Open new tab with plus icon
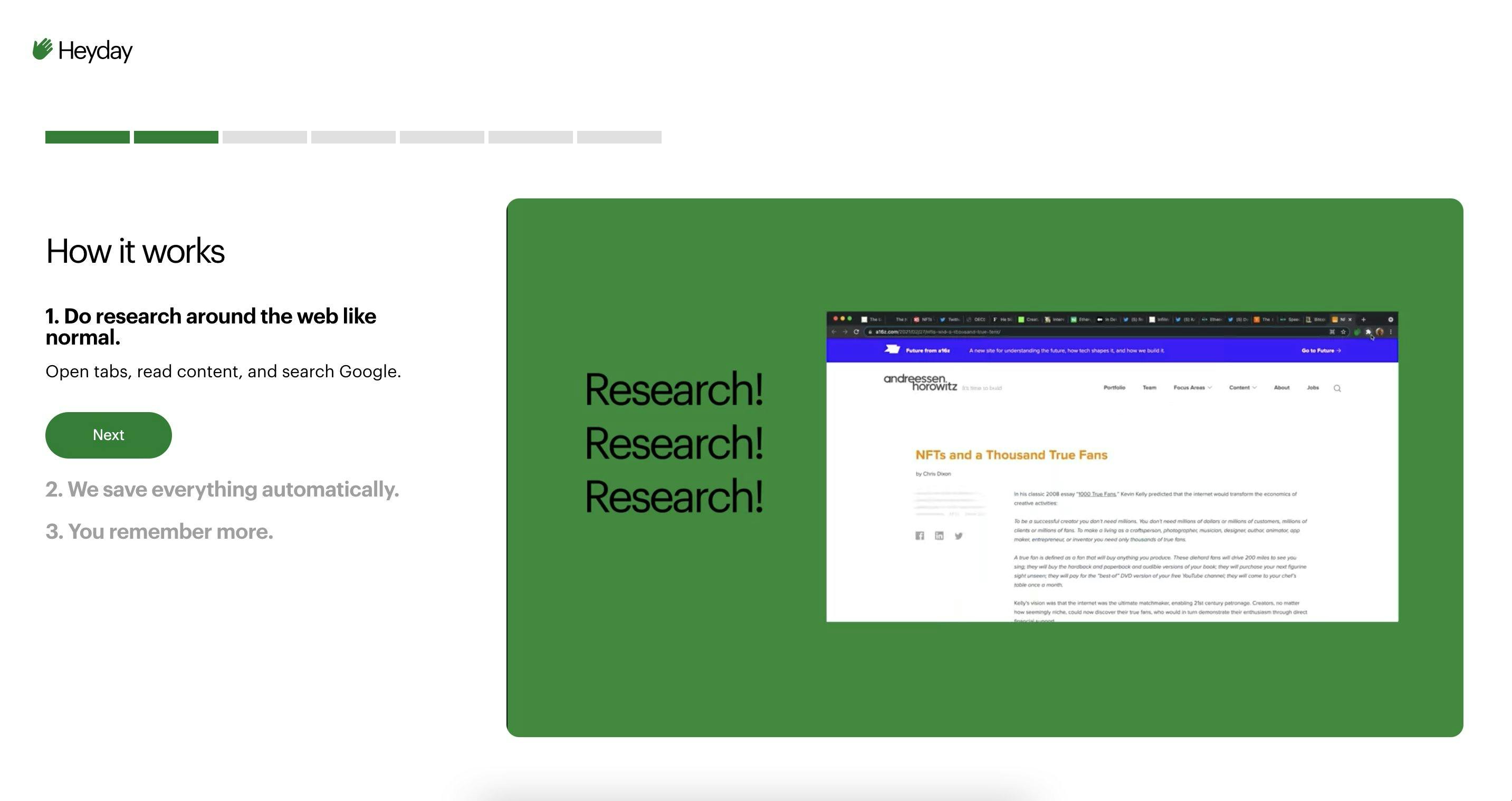 tap(1364, 319)
